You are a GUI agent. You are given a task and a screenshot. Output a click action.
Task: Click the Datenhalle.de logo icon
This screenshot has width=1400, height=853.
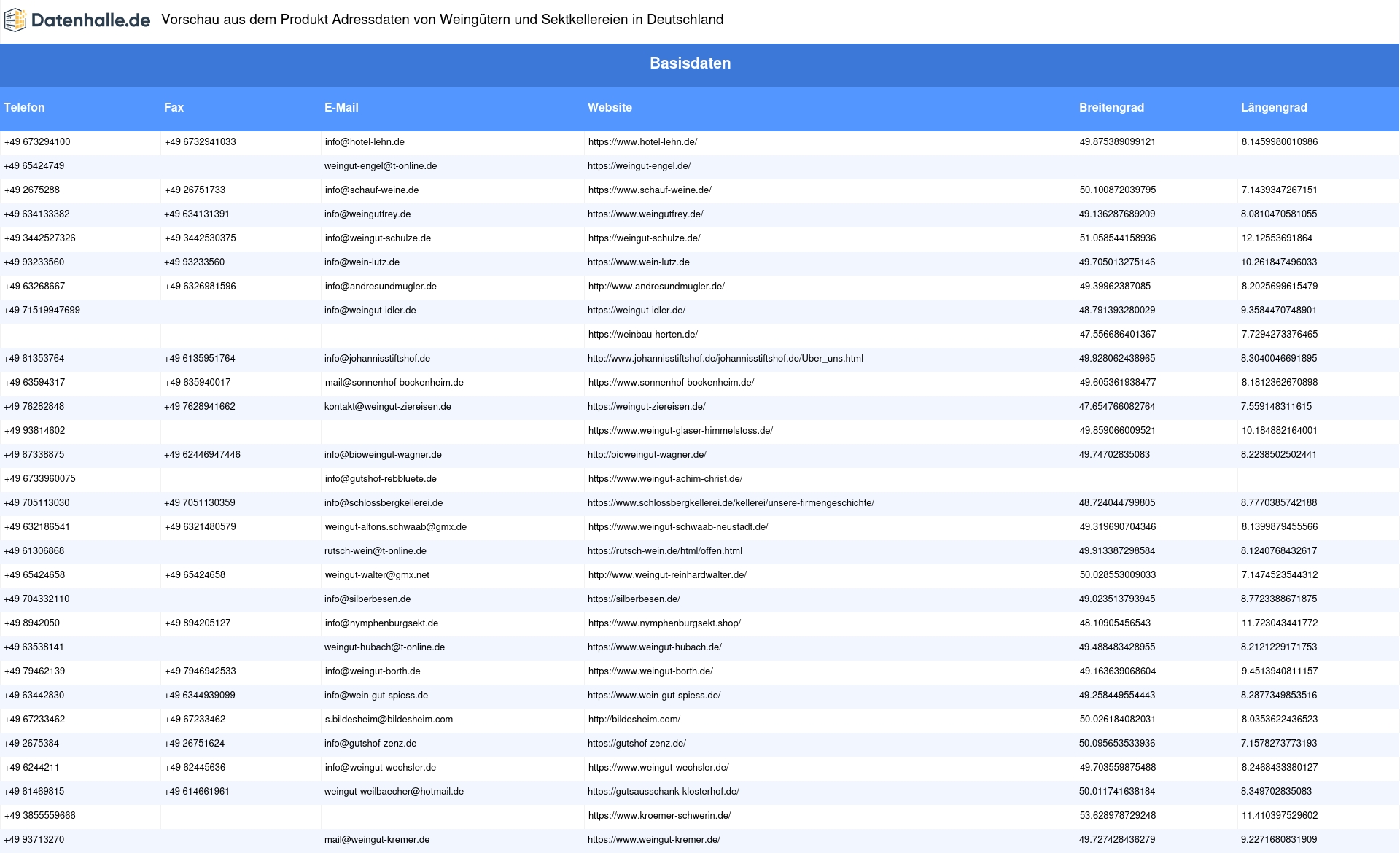click(15, 20)
